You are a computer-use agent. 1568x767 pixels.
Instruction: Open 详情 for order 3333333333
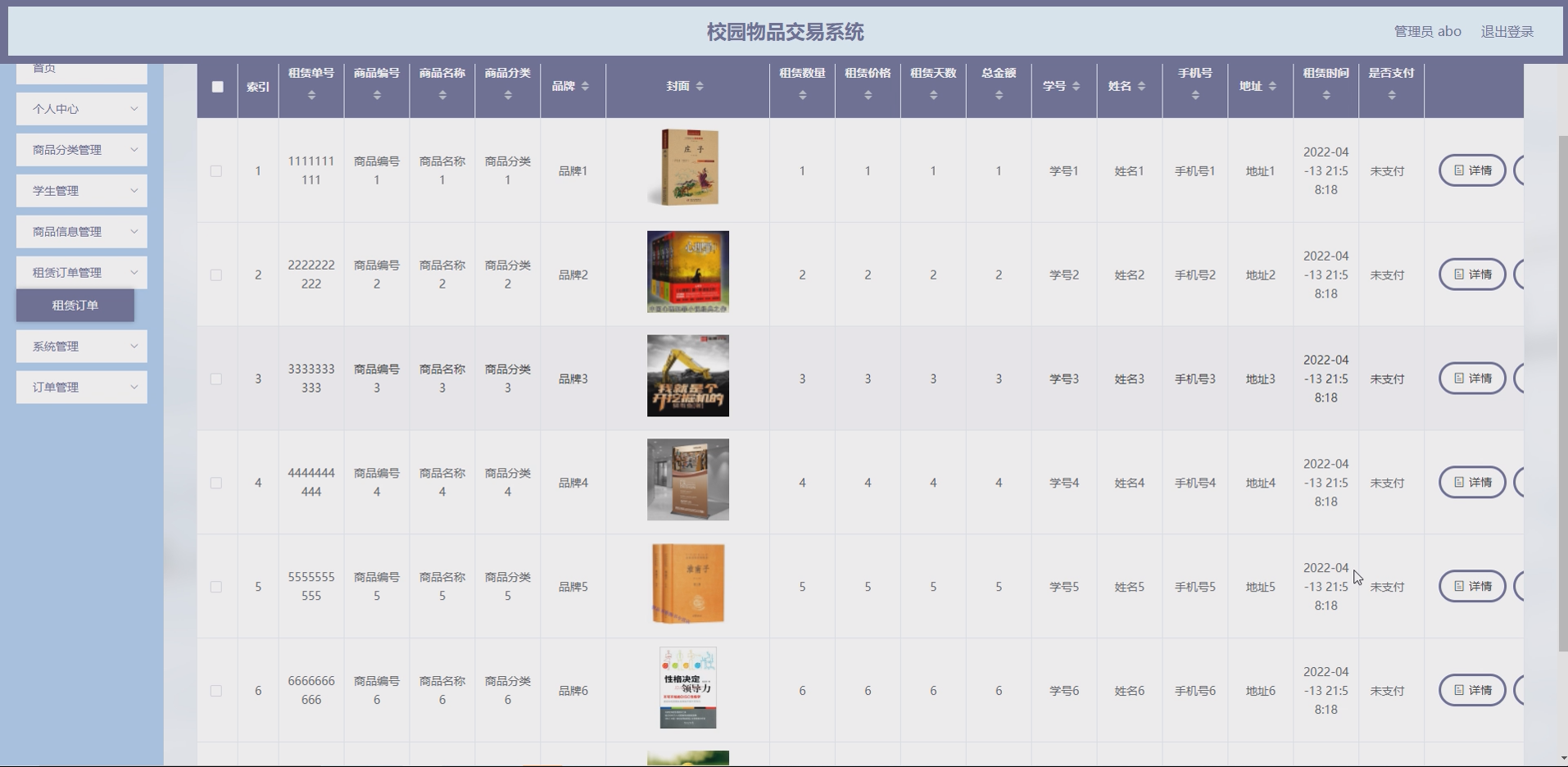tap(1472, 379)
